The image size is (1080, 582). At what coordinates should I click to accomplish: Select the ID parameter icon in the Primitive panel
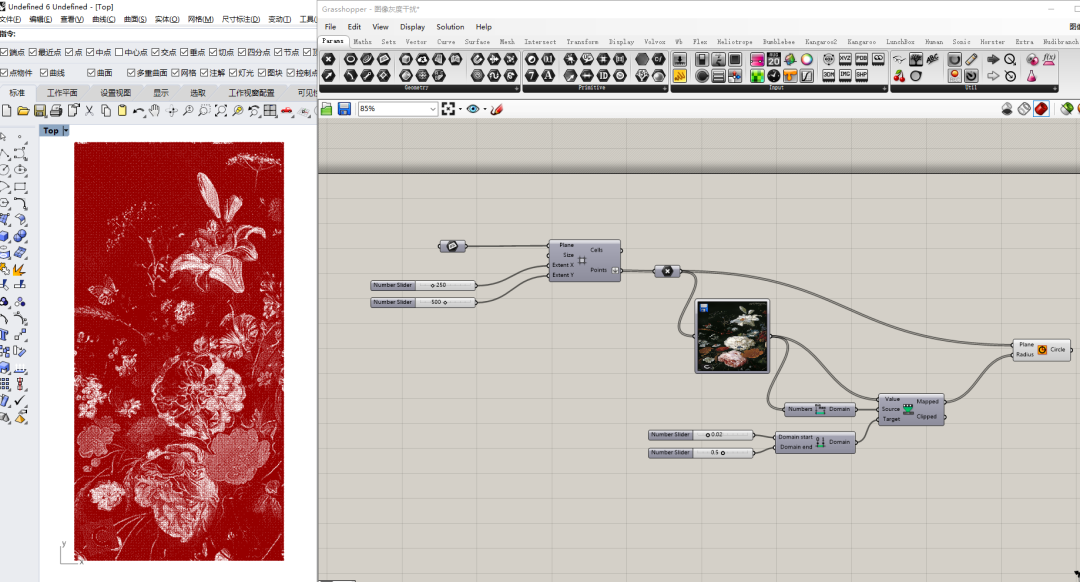[x=603, y=75]
